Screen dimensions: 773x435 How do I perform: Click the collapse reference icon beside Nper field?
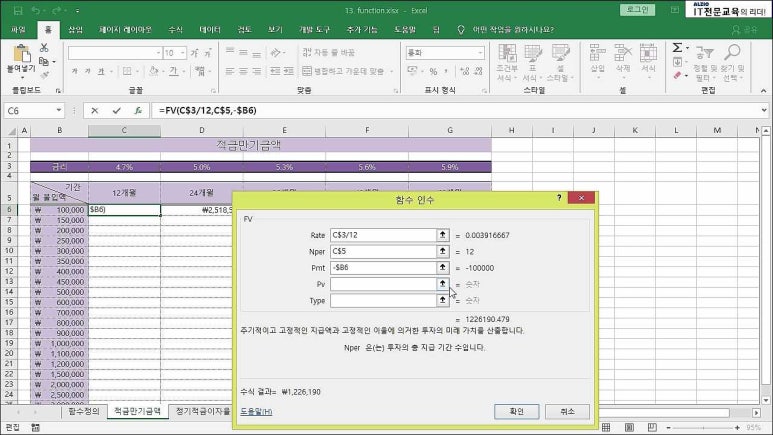(443, 251)
